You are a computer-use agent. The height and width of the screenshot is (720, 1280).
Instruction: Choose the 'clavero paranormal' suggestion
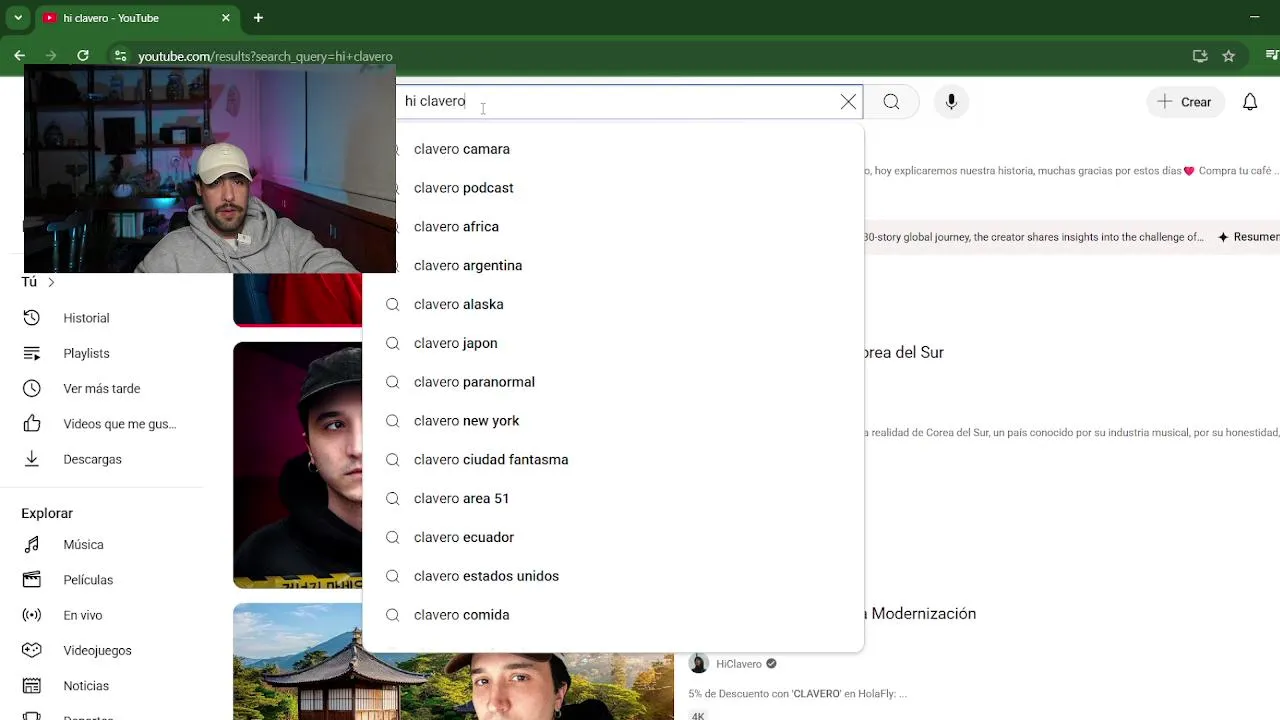[613, 382]
